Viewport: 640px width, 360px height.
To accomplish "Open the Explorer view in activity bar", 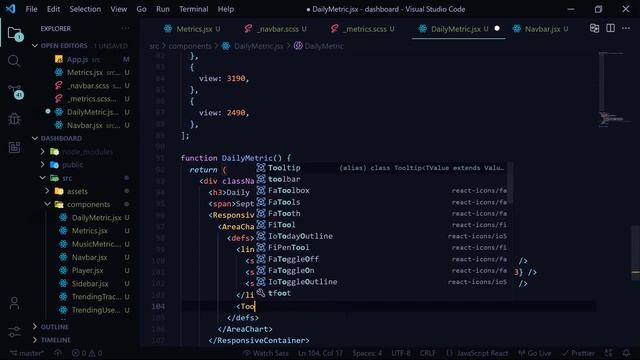I will [14, 33].
